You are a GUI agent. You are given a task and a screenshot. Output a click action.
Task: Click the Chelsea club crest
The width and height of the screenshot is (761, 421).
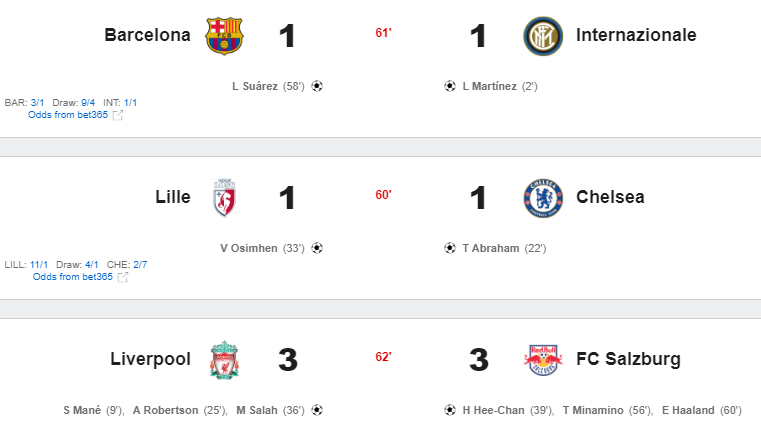pos(543,198)
